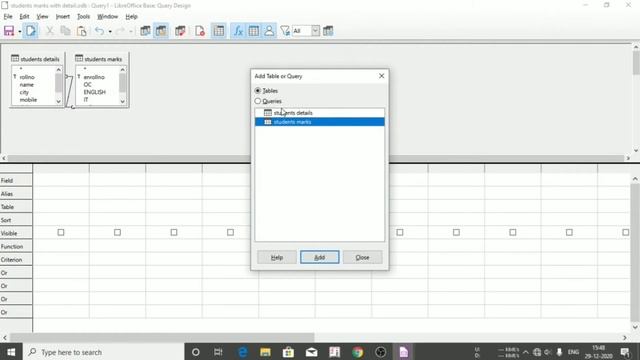Click the city field in students details

(24, 92)
